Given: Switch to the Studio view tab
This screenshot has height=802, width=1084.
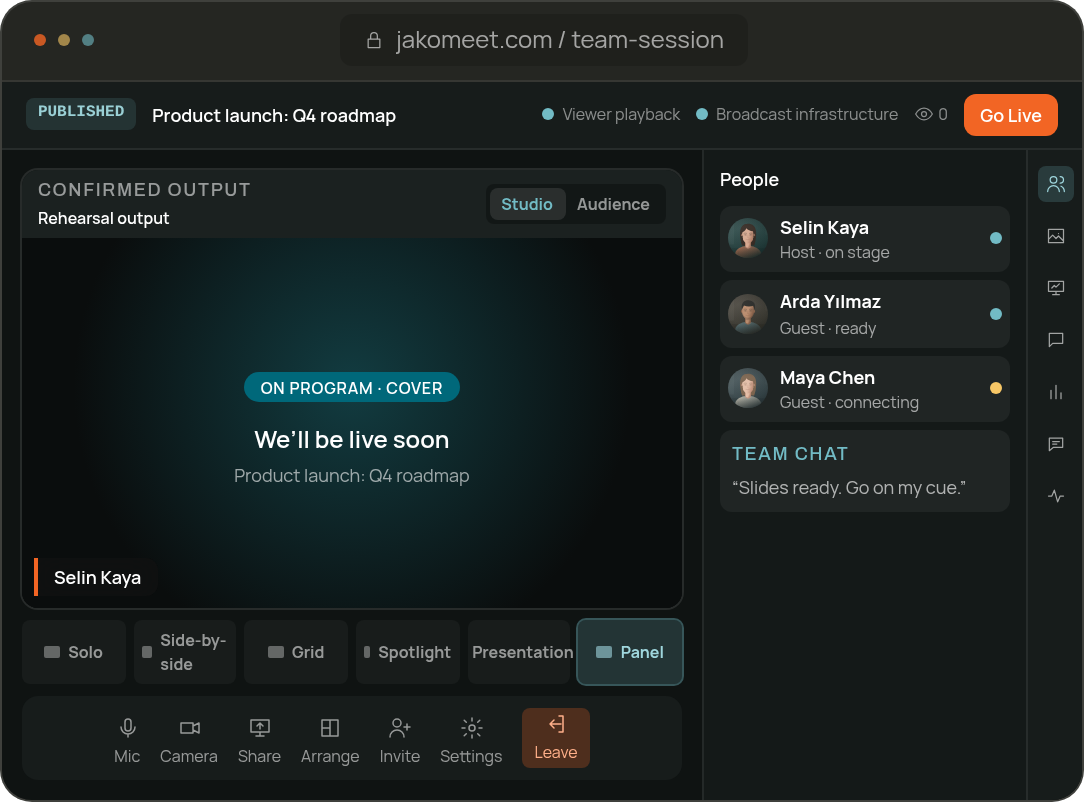Looking at the screenshot, I should tap(527, 204).
